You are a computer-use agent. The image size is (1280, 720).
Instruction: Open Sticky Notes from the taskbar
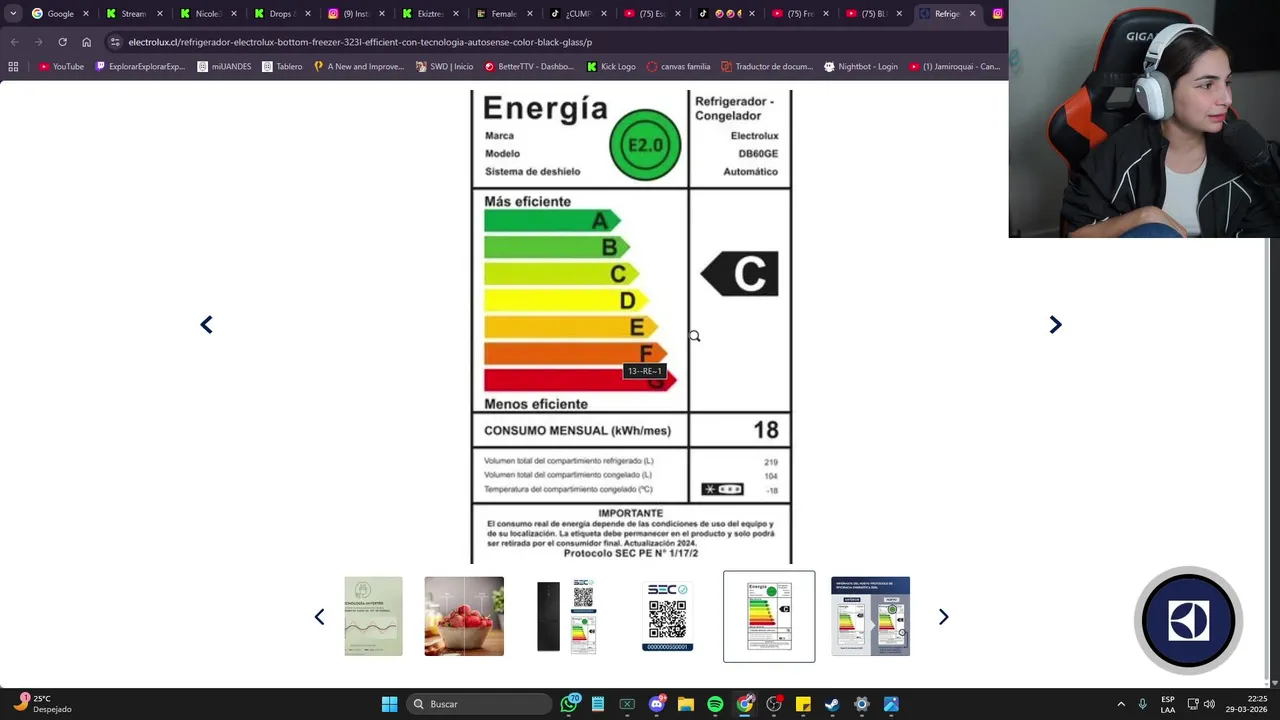(803, 704)
